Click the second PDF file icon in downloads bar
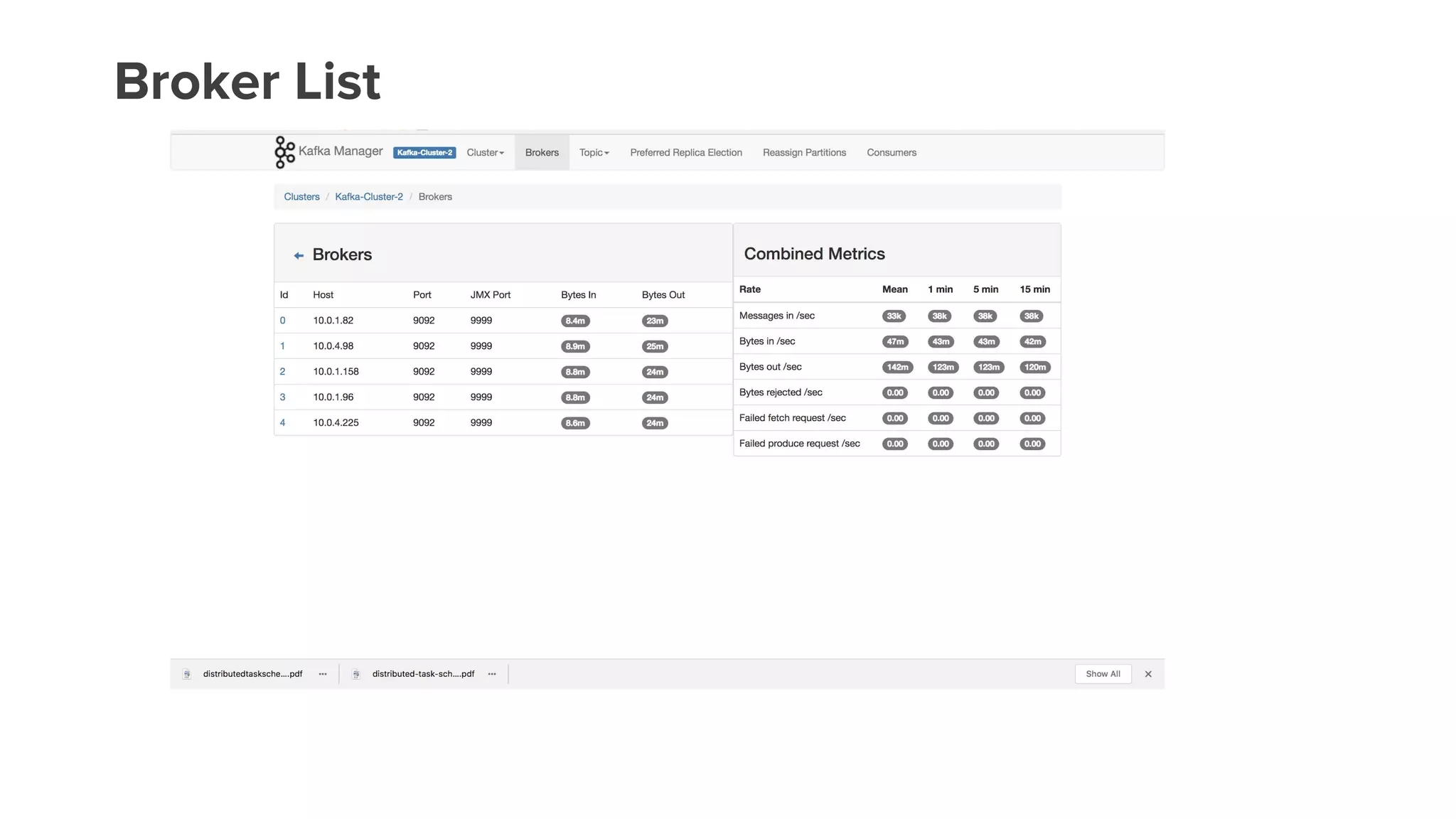Image resolution: width=1456 pixels, height=819 pixels. (x=356, y=674)
